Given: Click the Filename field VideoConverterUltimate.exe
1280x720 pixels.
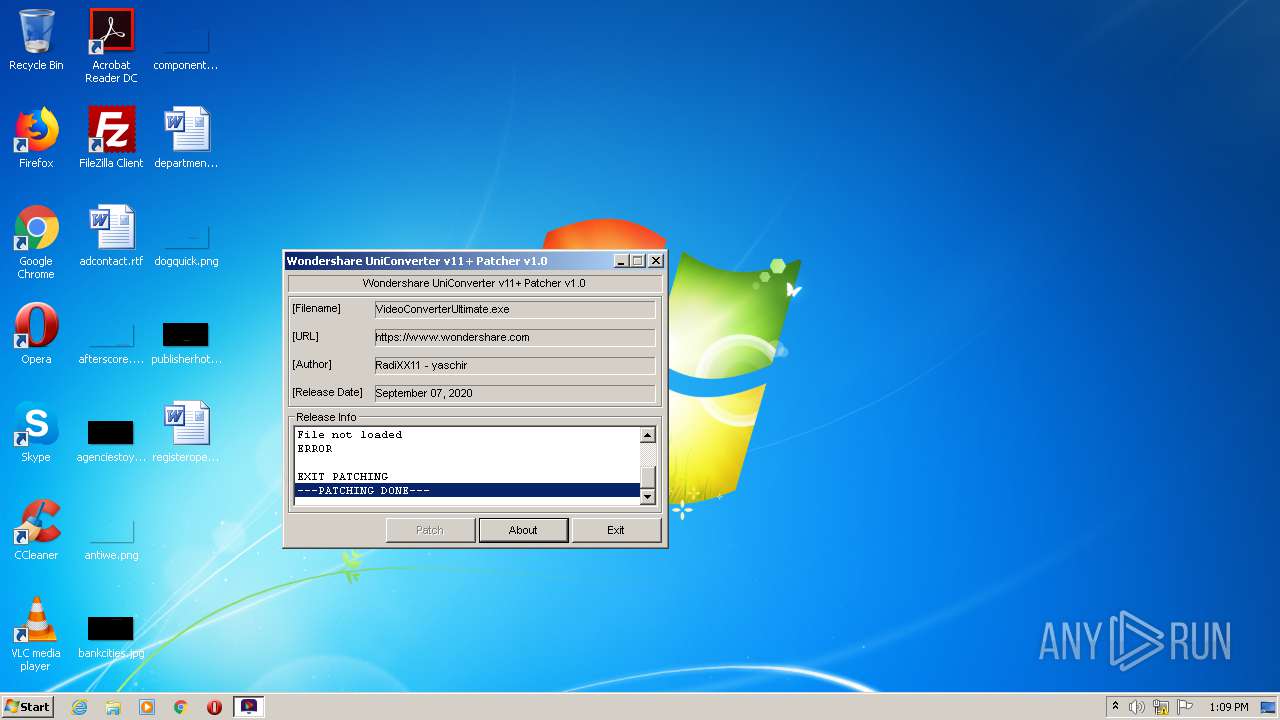Looking at the screenshot, I should pos(515,310).
